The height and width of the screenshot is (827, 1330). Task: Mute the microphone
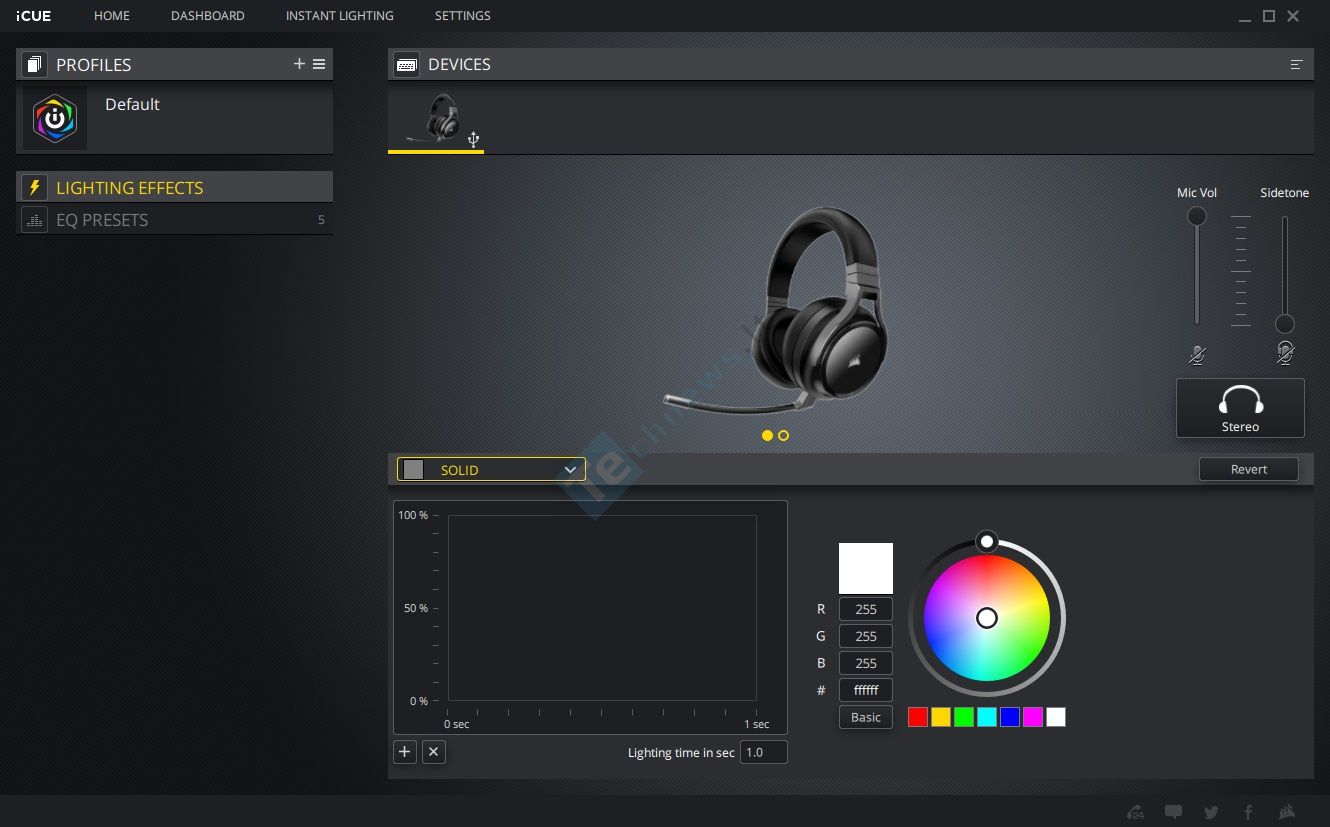point(1197,354)
